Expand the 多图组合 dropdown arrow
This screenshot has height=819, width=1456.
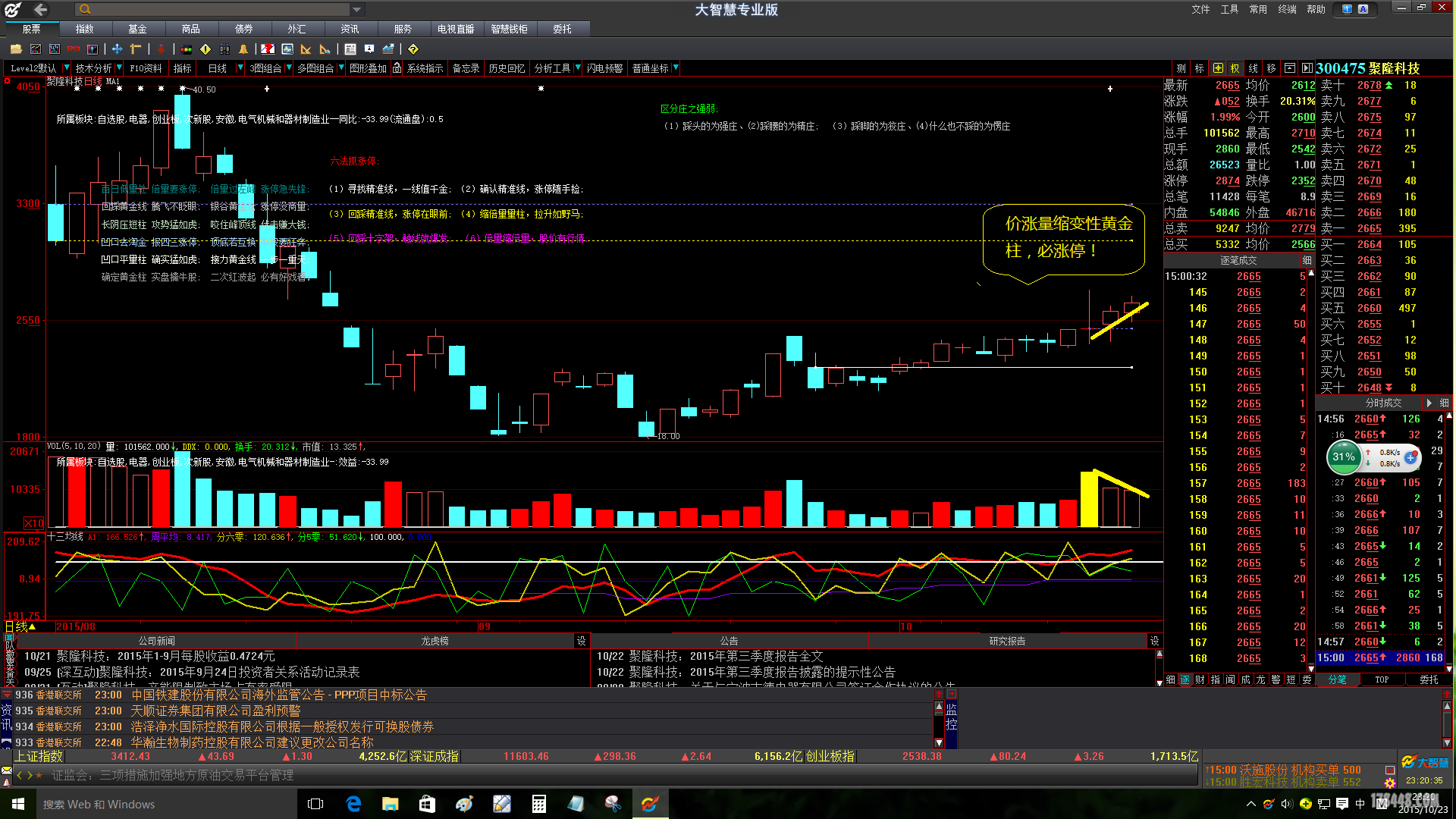coord(340,68)
